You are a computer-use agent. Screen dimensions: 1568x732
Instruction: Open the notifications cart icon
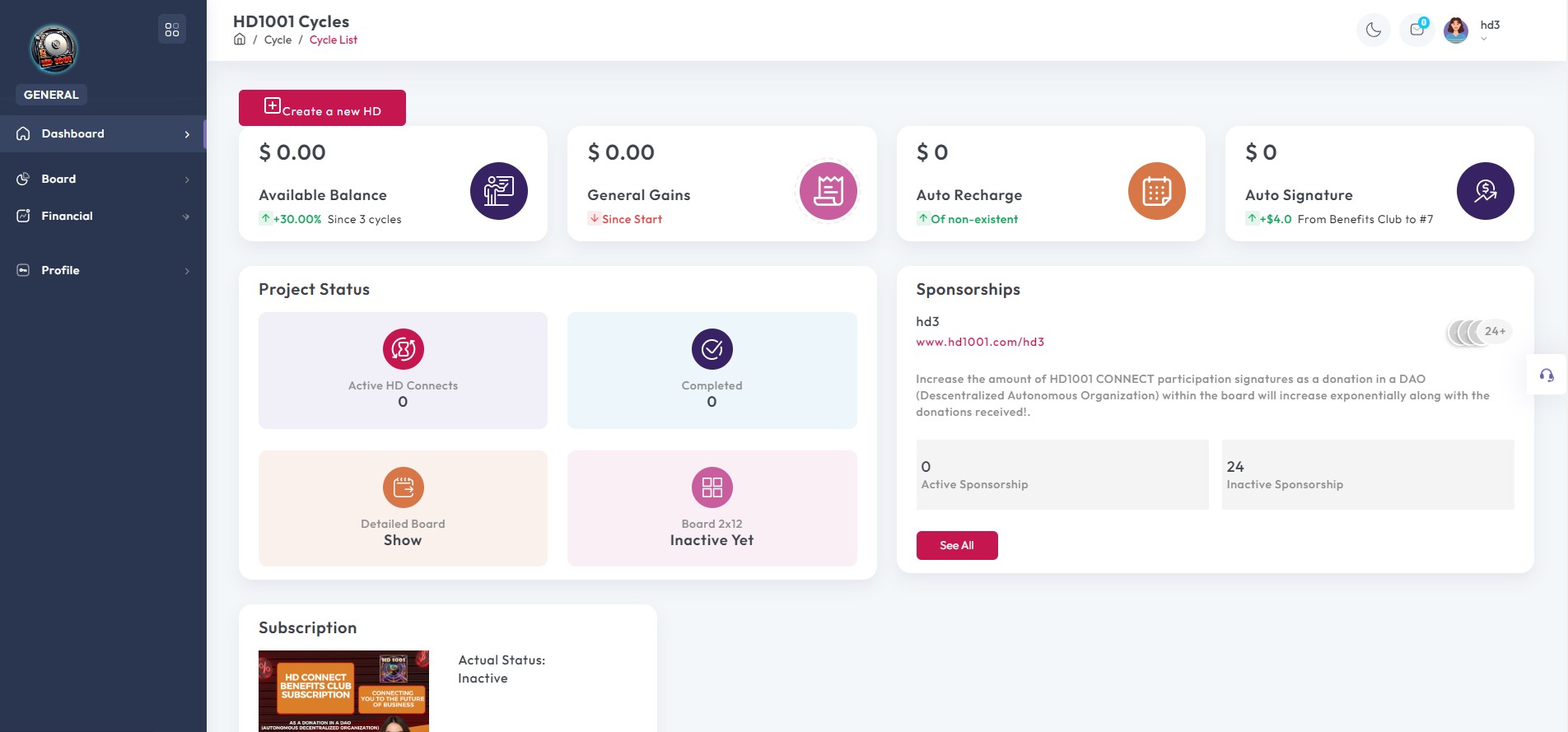[x=1416, y=30]
